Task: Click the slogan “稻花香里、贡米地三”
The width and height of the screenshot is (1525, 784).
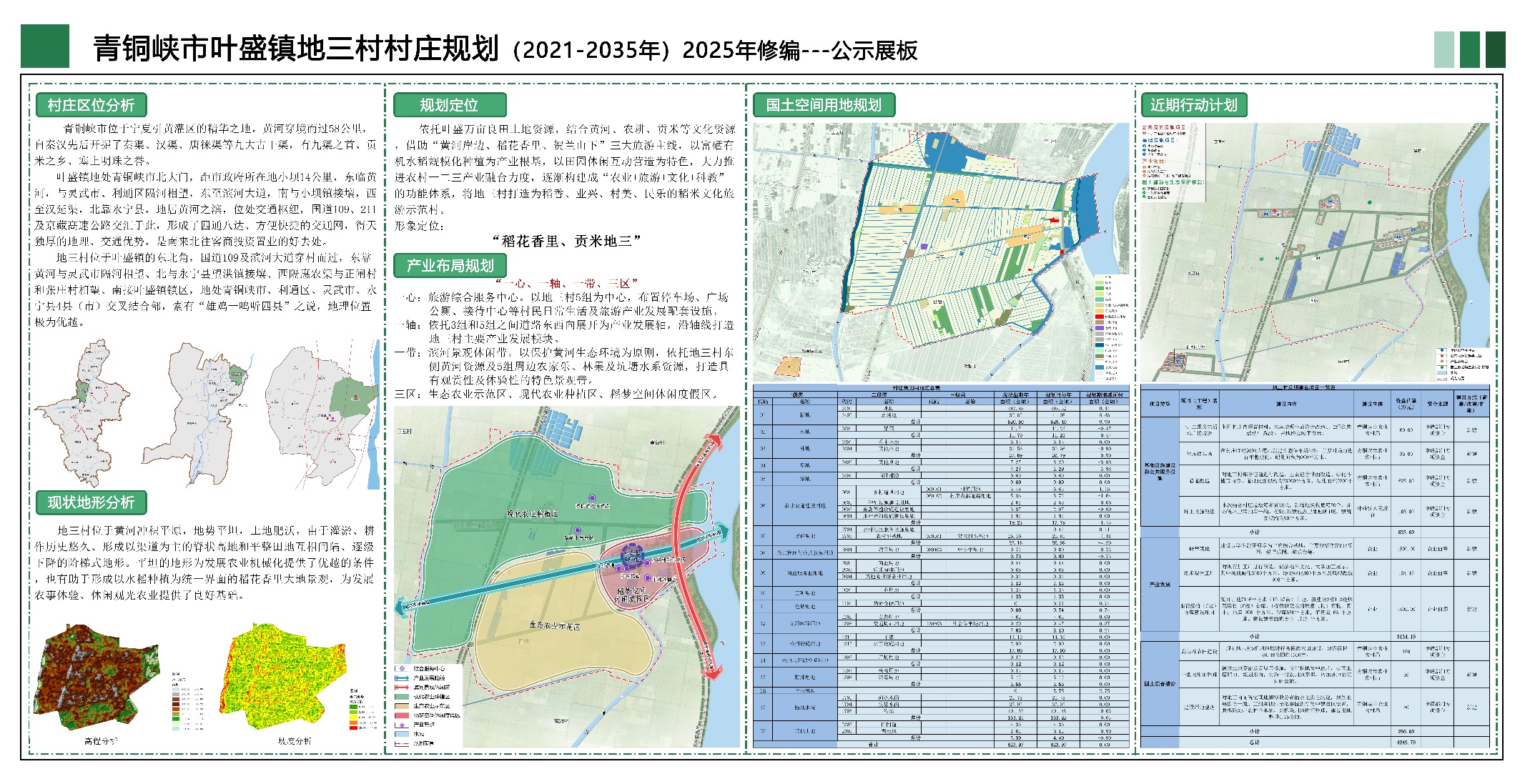Action: coord(567,241)
